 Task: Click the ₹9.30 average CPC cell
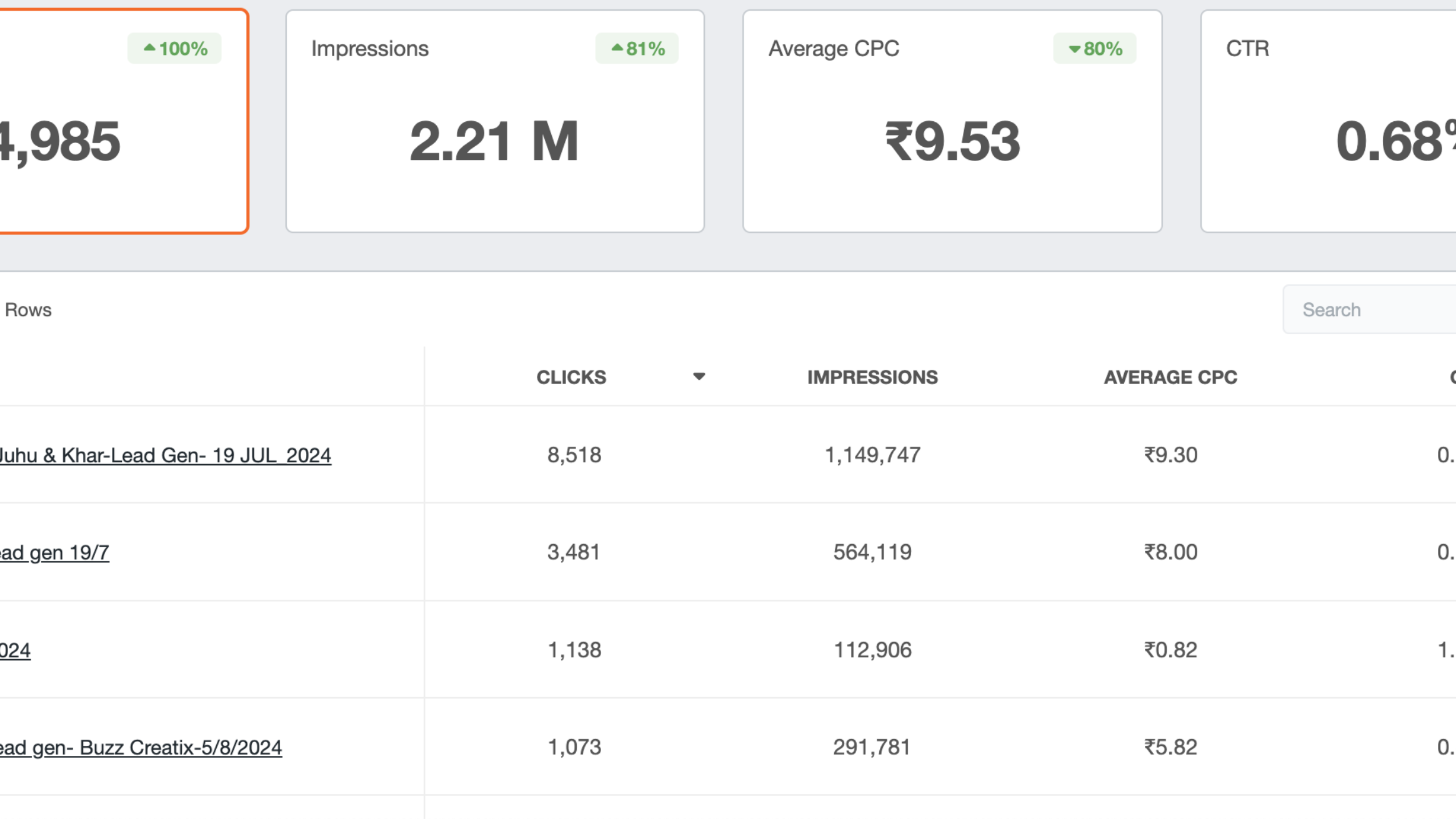coord(1170,455)
